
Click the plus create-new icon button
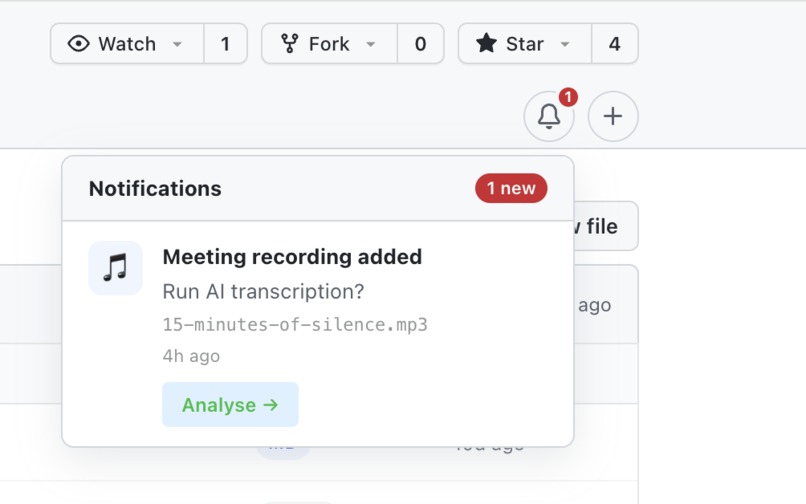[x=613, y=116]
